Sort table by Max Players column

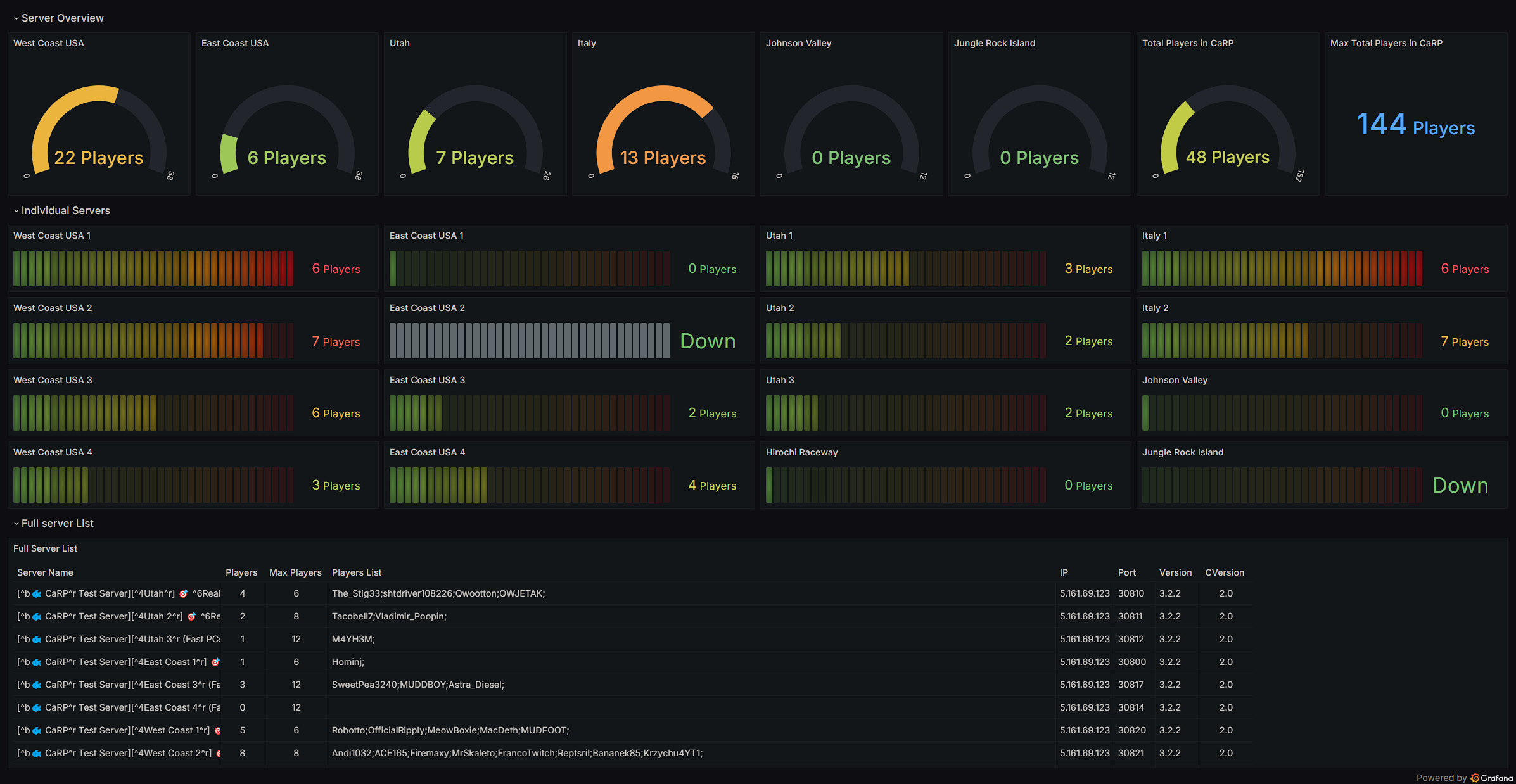[x=295, y=572]
